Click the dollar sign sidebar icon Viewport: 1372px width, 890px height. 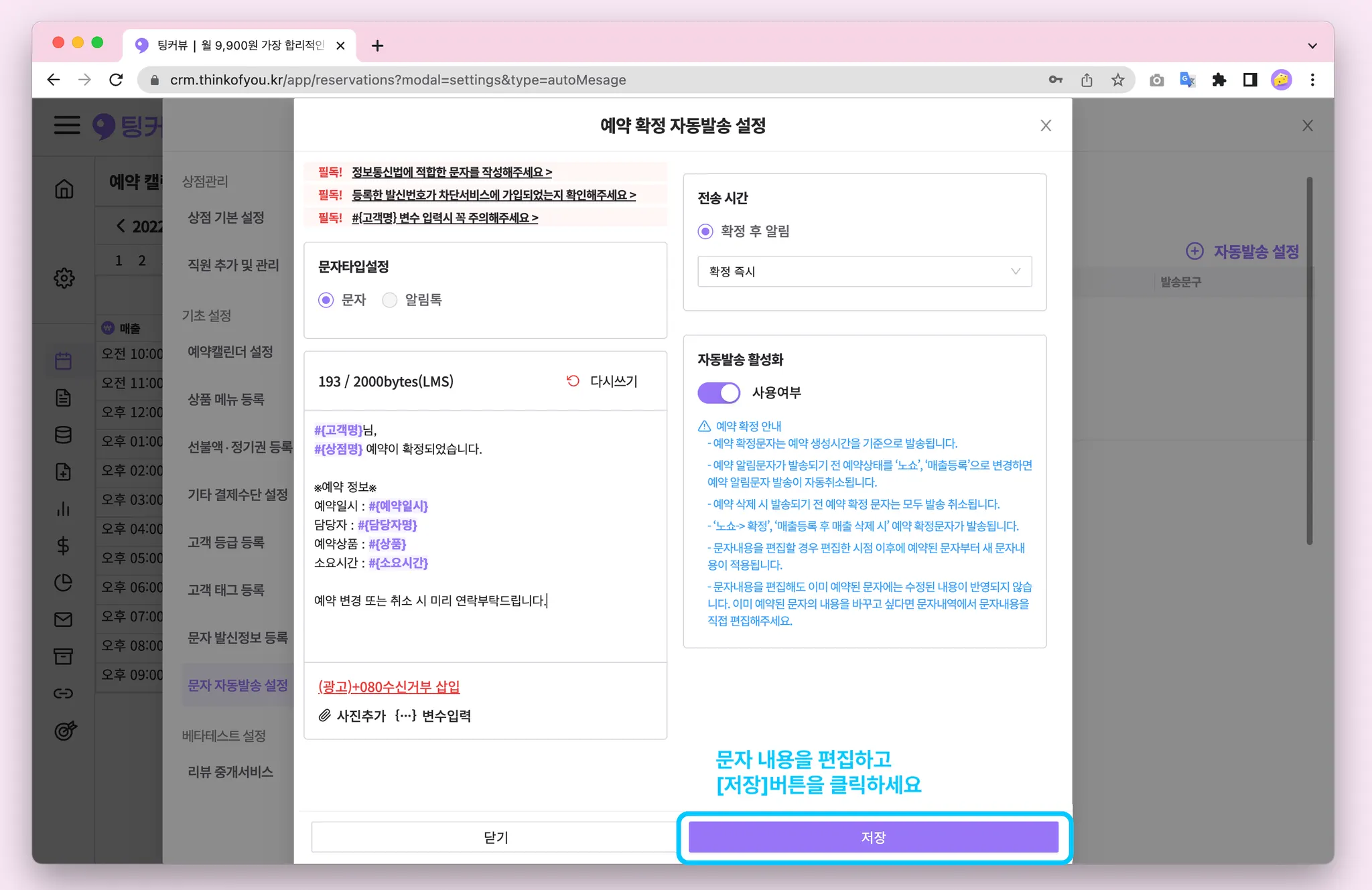tap(64, 546)
